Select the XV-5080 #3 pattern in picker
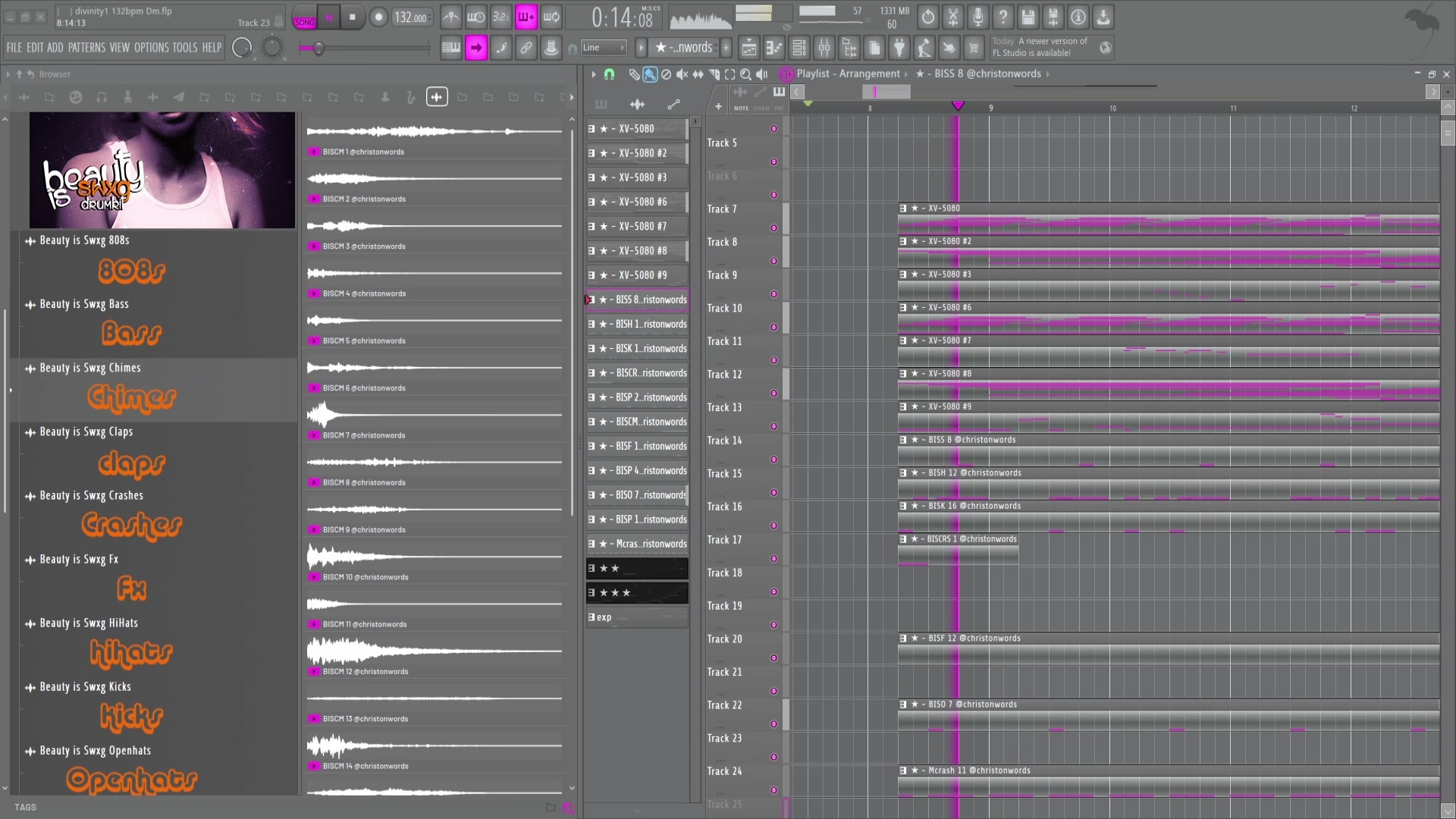The width and height of the screenshot is (1456, 819). pos(637,177)
